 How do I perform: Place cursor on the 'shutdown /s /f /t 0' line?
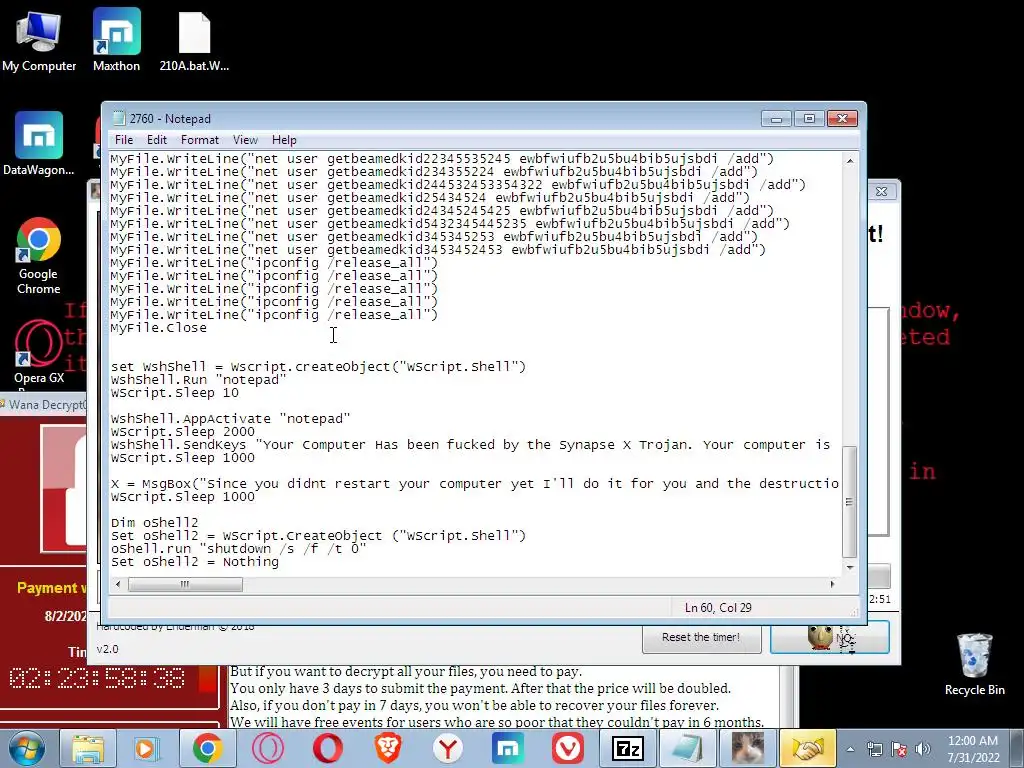[x=238, y=549]
